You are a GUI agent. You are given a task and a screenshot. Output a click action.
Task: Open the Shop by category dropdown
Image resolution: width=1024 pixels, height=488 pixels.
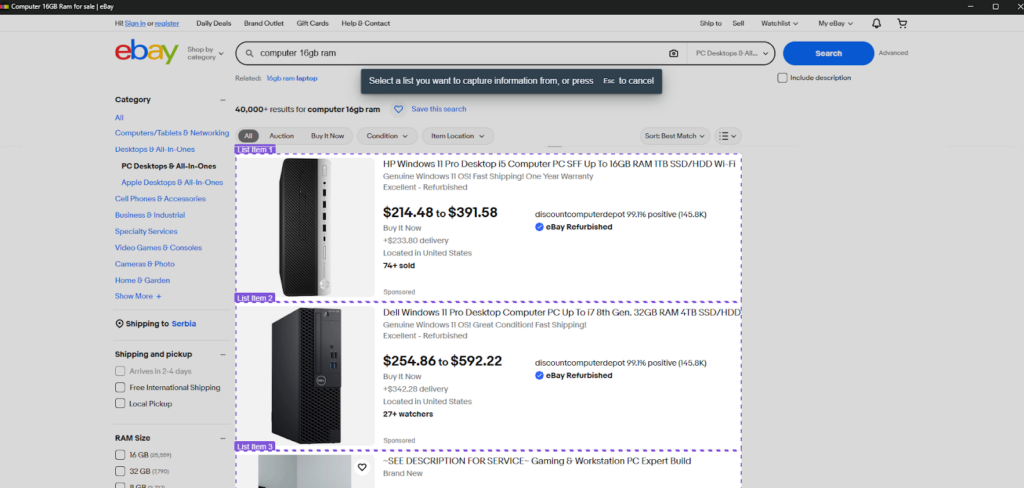[205, 54]
